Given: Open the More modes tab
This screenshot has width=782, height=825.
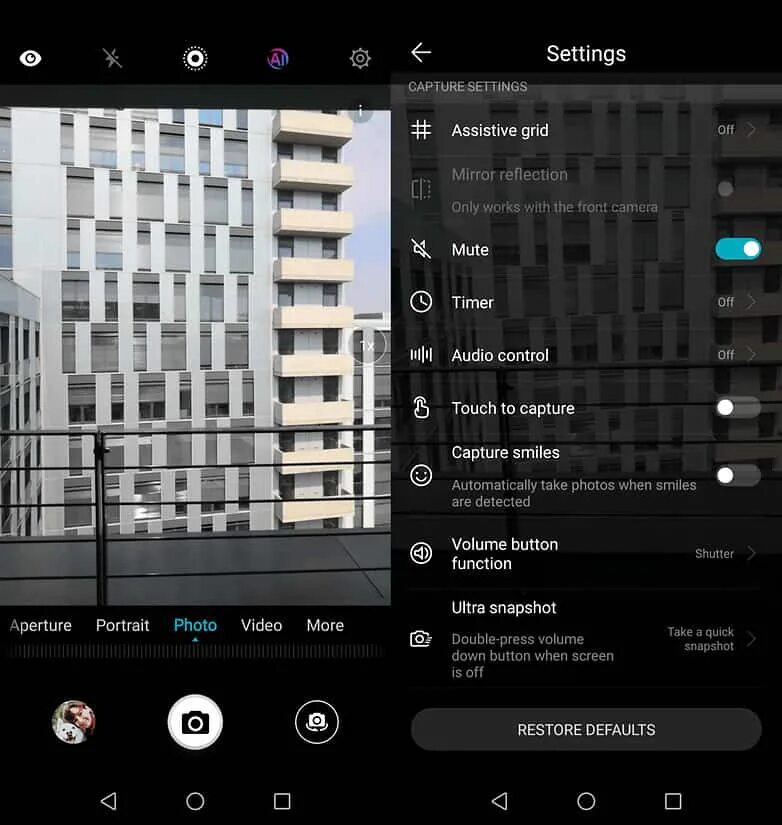Looking at the screenshot, I should (x=325, y=625).
